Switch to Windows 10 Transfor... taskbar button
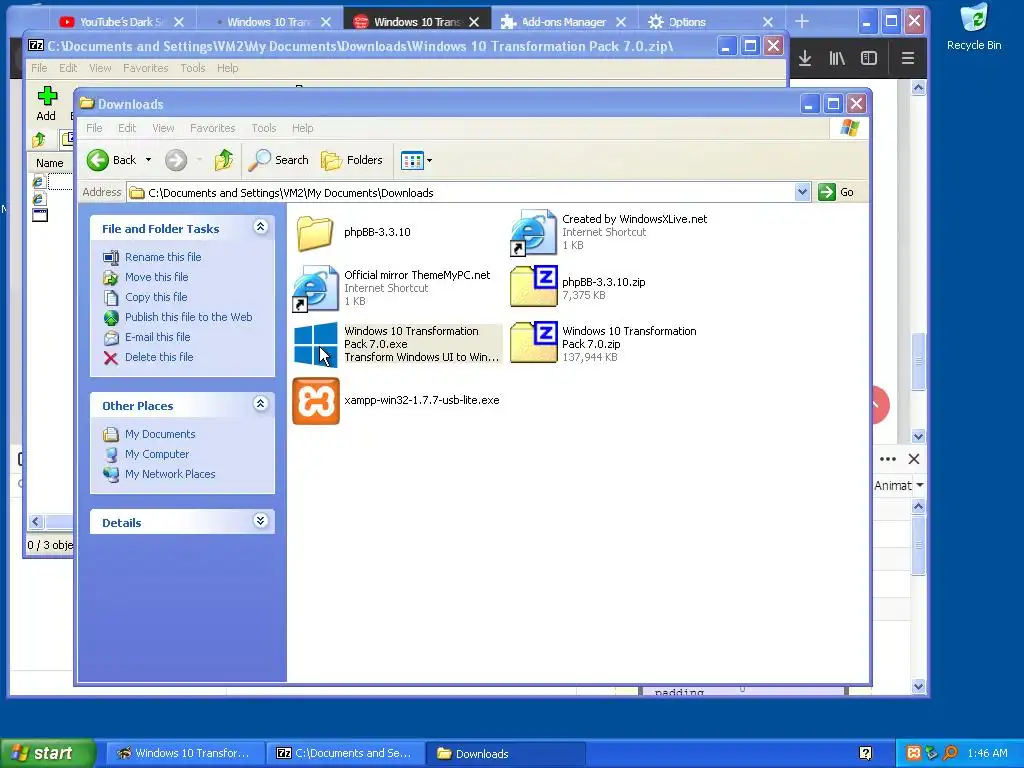This screenshot has height=768, width=1024. [185, 753]
